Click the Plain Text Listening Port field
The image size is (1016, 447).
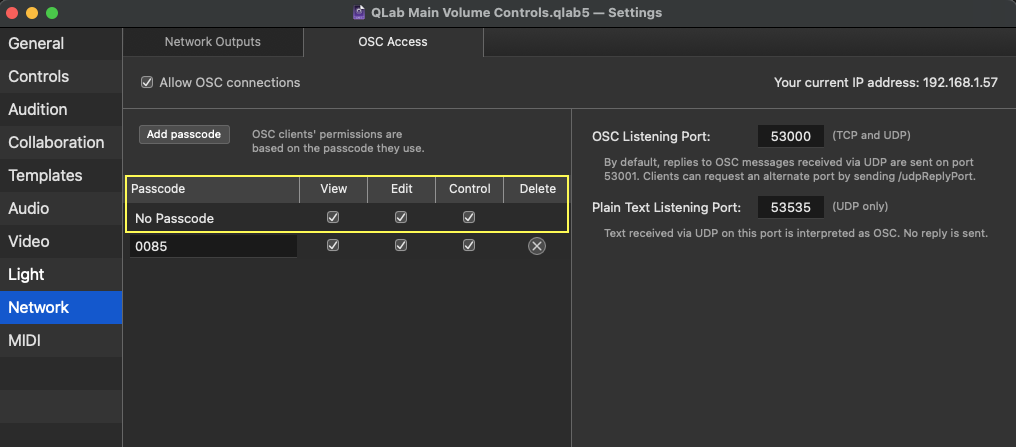[790, 208]
